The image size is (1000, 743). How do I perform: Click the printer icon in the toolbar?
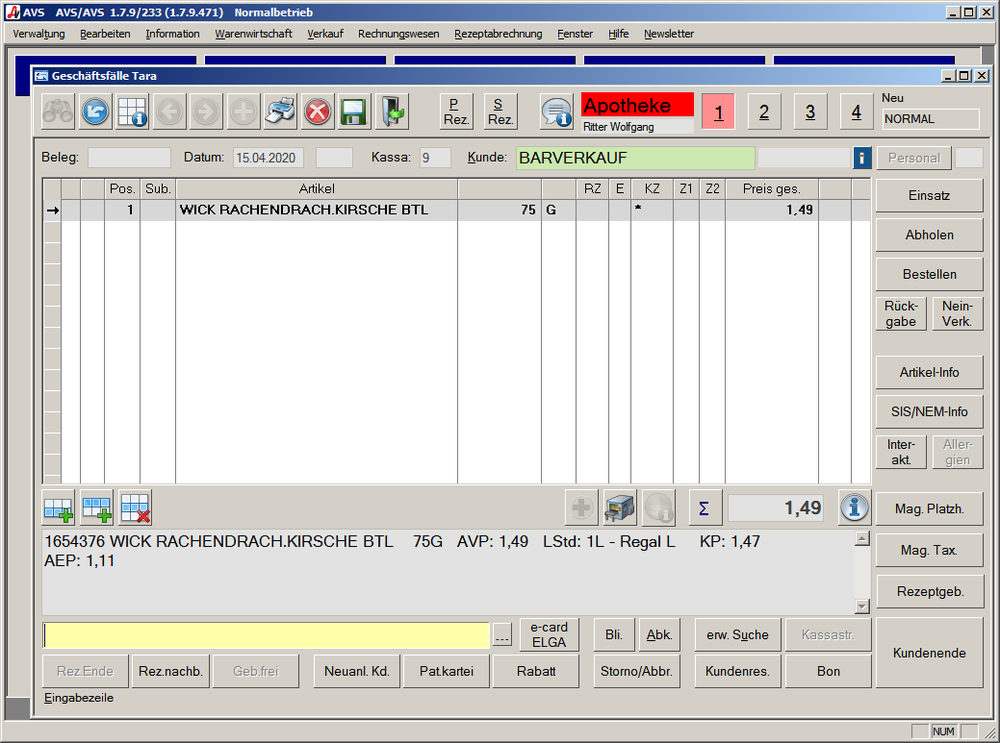(x=280, y=112)
